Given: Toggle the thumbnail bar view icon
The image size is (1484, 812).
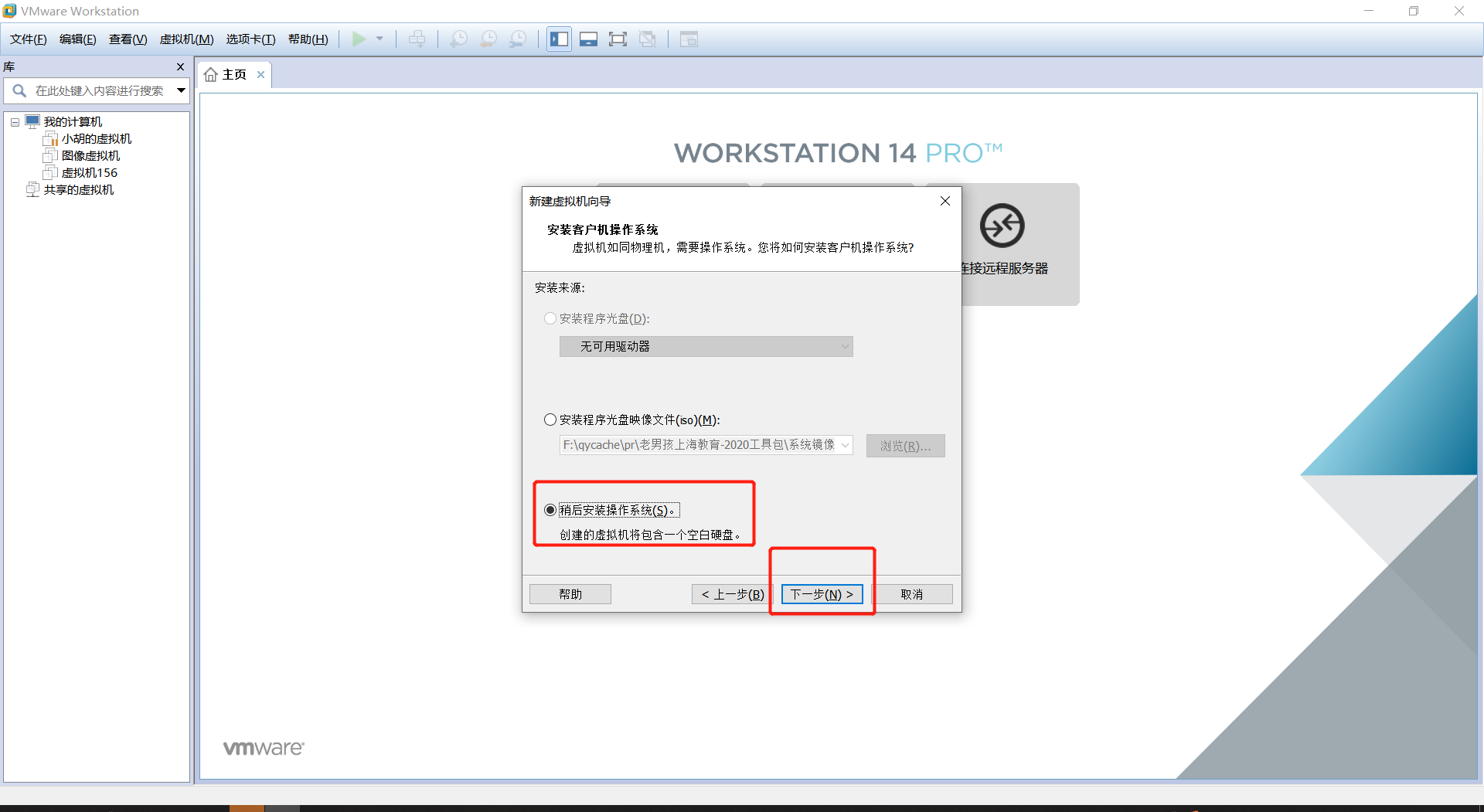Looking at the screenshot, I should coord(589,39).
